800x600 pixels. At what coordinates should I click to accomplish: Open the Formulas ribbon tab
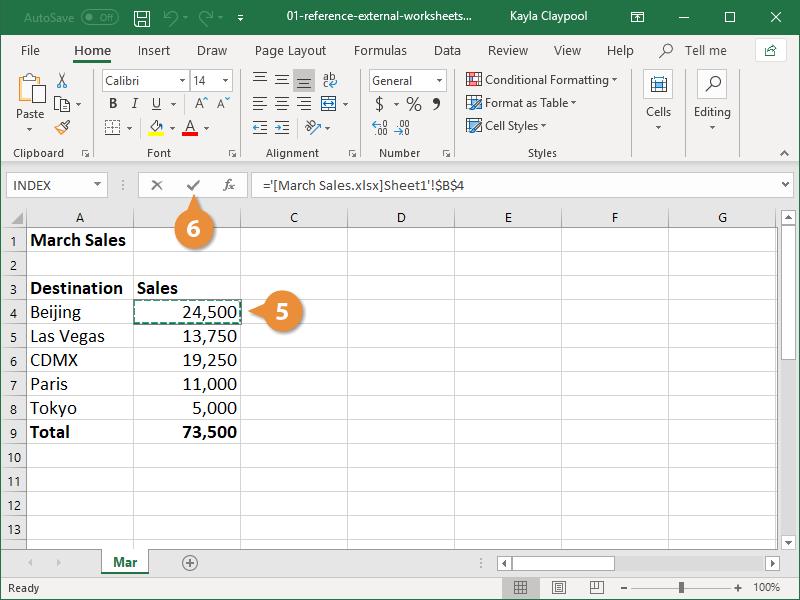[x=380, y=50]
